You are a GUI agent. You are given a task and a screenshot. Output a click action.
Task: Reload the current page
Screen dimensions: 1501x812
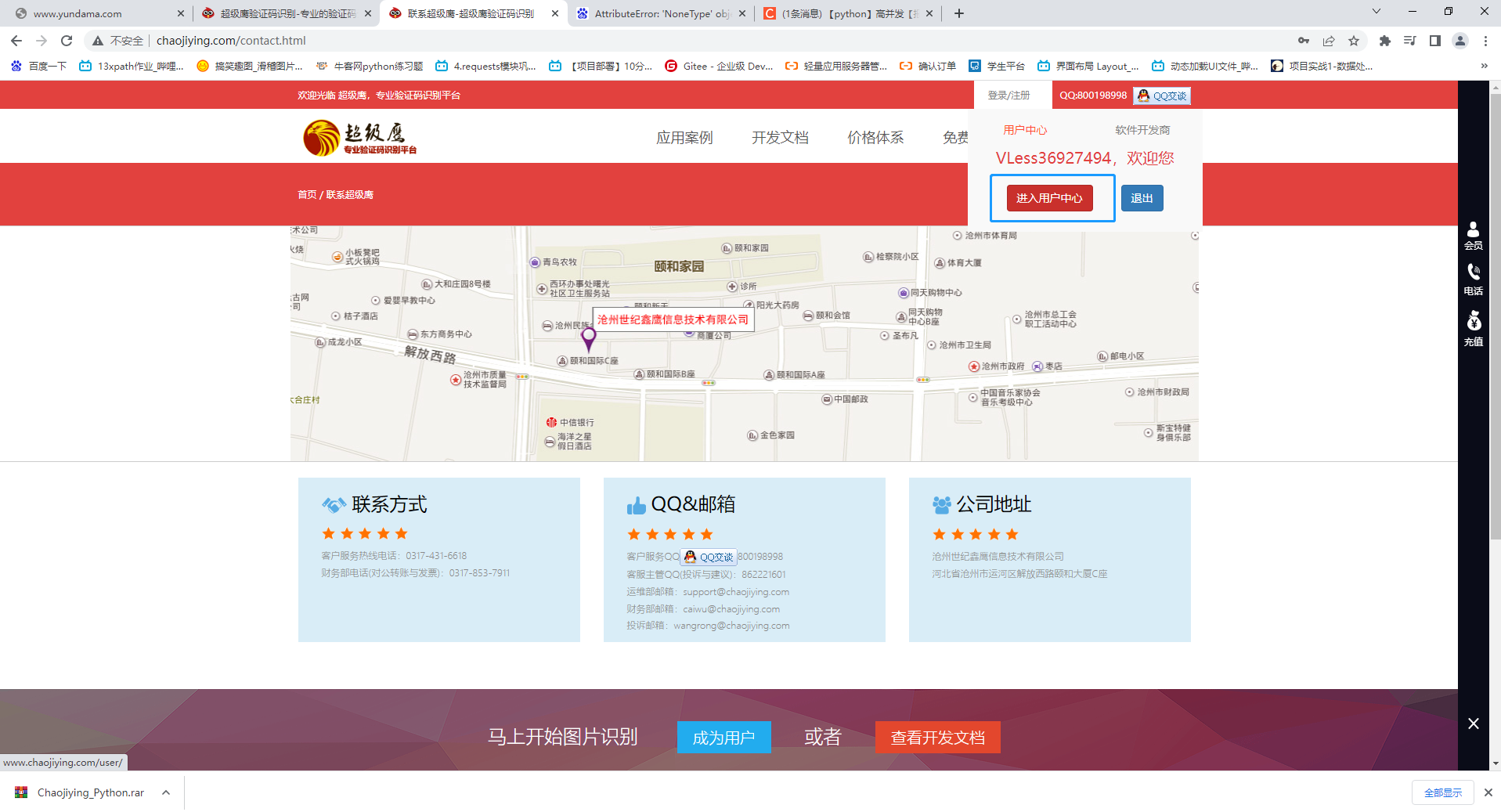[67, 41]
